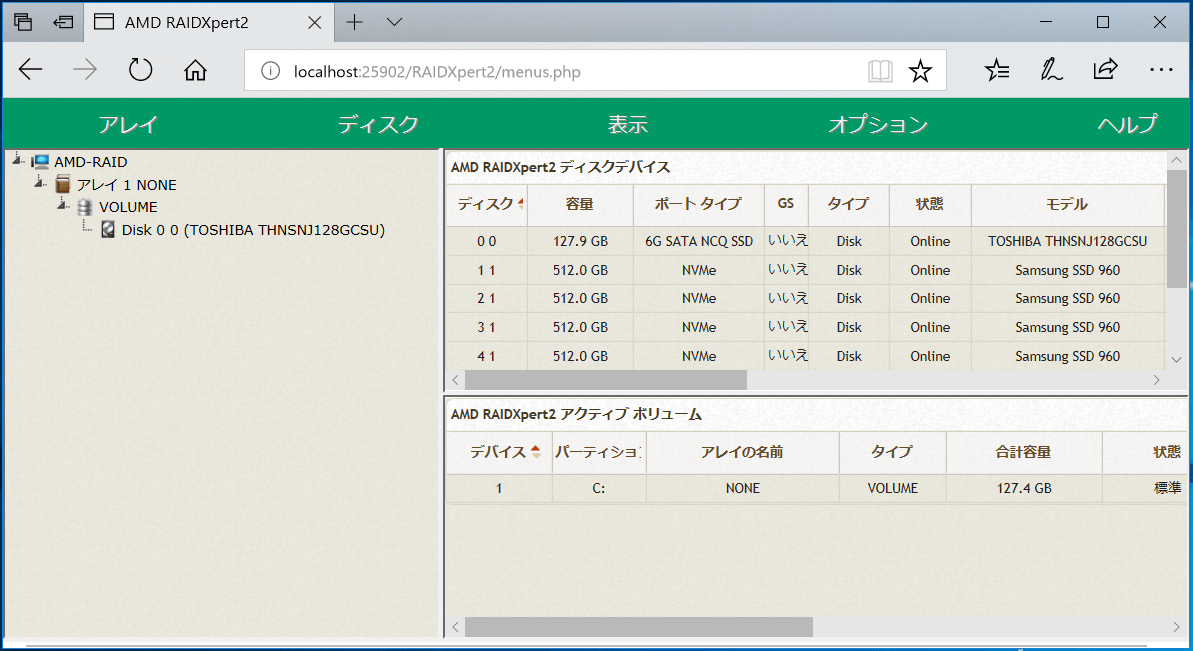Sort by the デバイス column header
1193x651 pixels.
pos(499,452)
